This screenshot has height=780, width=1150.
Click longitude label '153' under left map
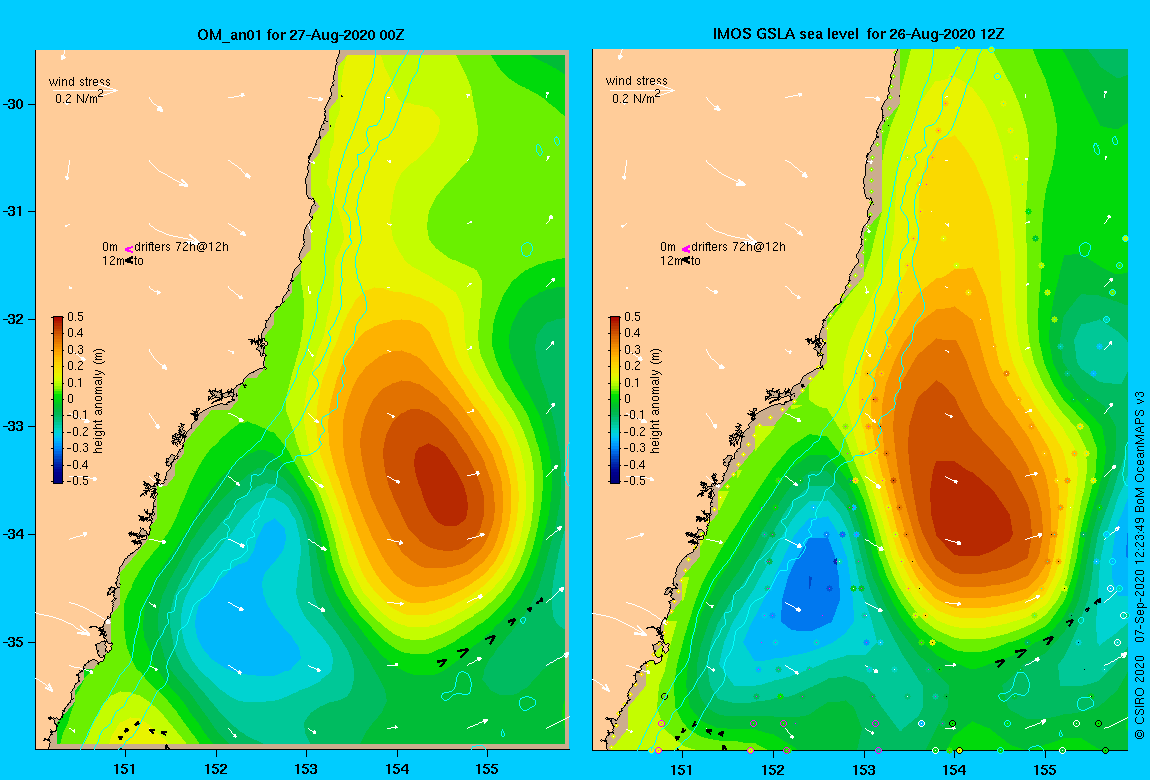click(x=306, y=769)
